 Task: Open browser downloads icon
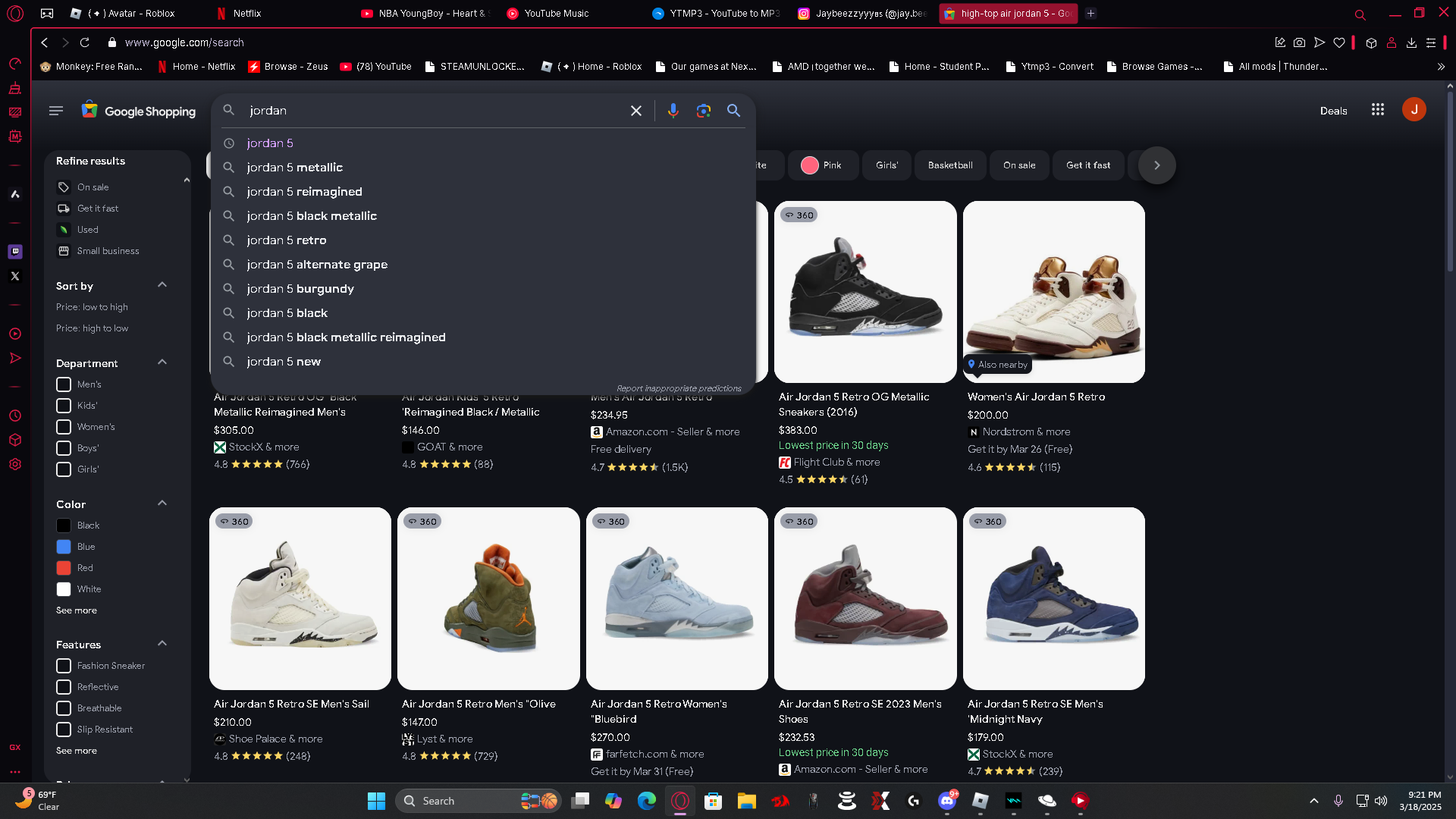click(1411, 42)
